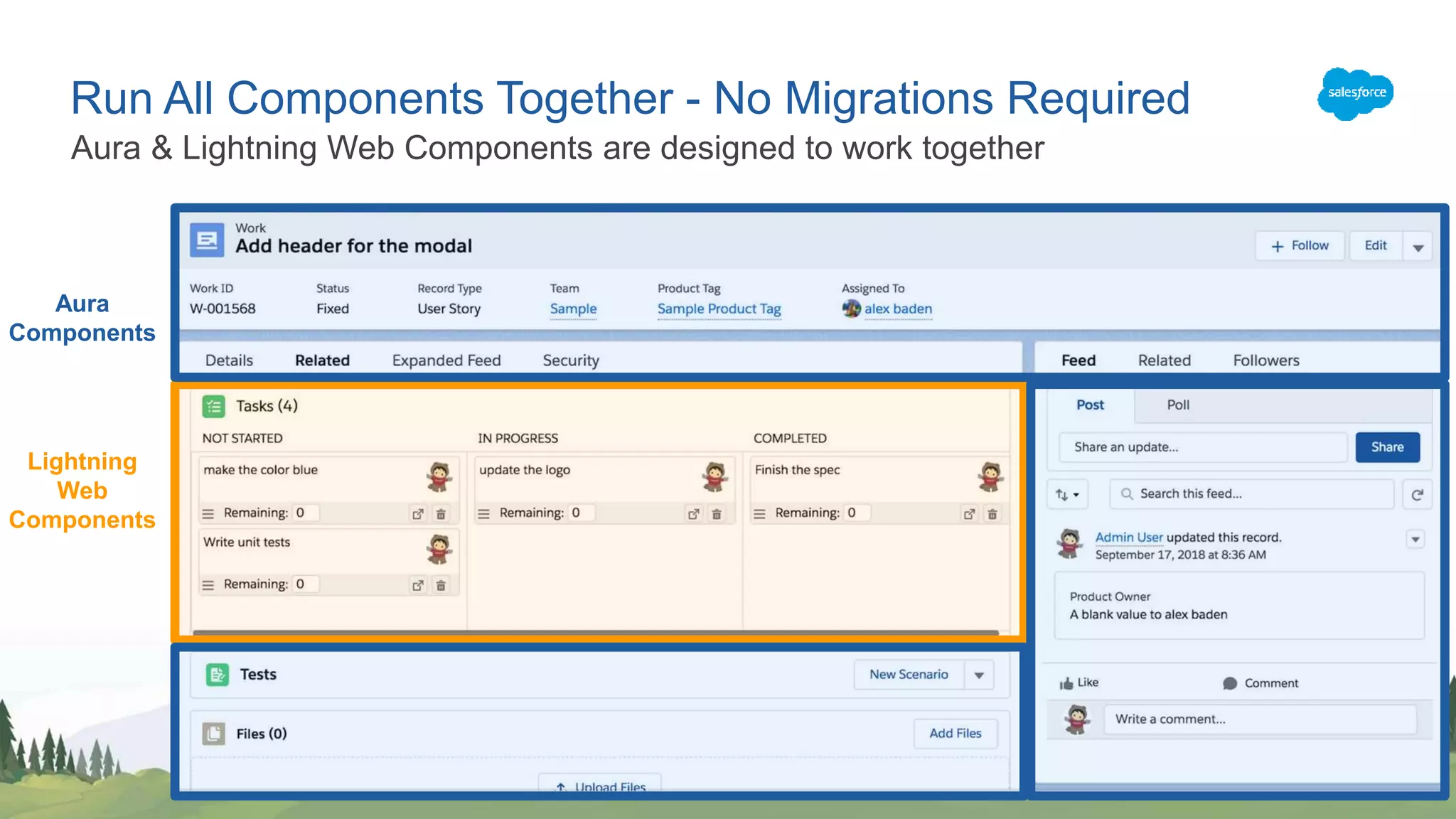Screen dimensions: 1456x819
Task: Click the Share button
Action: [x=1387, y=447]
